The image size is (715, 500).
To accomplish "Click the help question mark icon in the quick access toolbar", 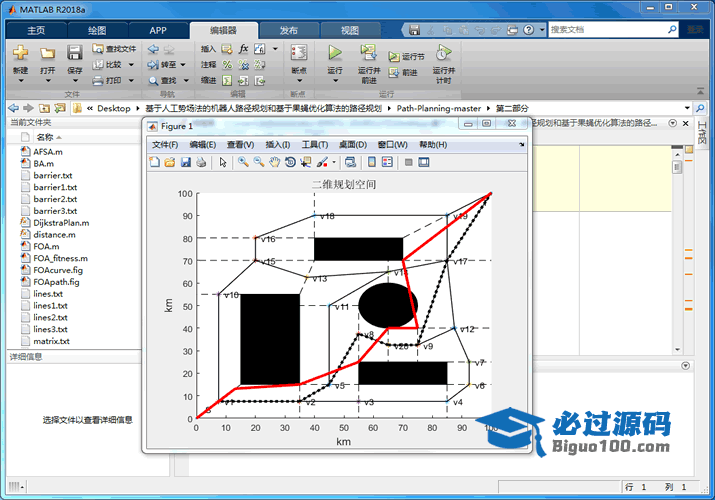I will point(528,30).
